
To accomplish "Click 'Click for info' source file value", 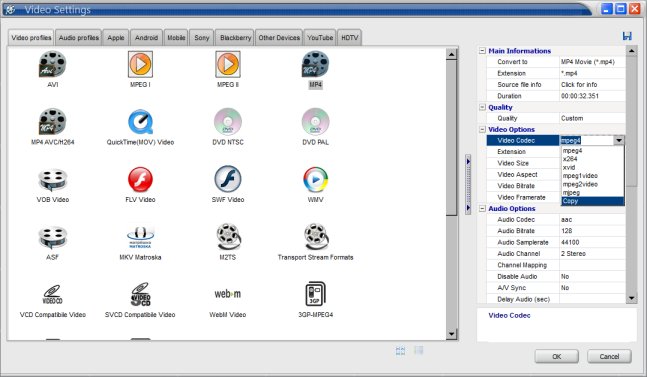I will point(579,85).
